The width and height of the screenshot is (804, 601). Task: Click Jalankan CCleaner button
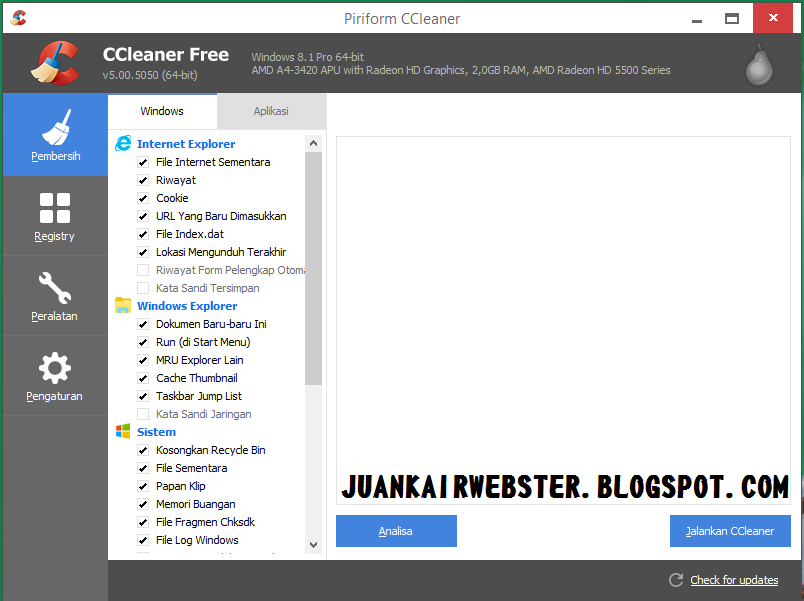[x=730, y=531]
